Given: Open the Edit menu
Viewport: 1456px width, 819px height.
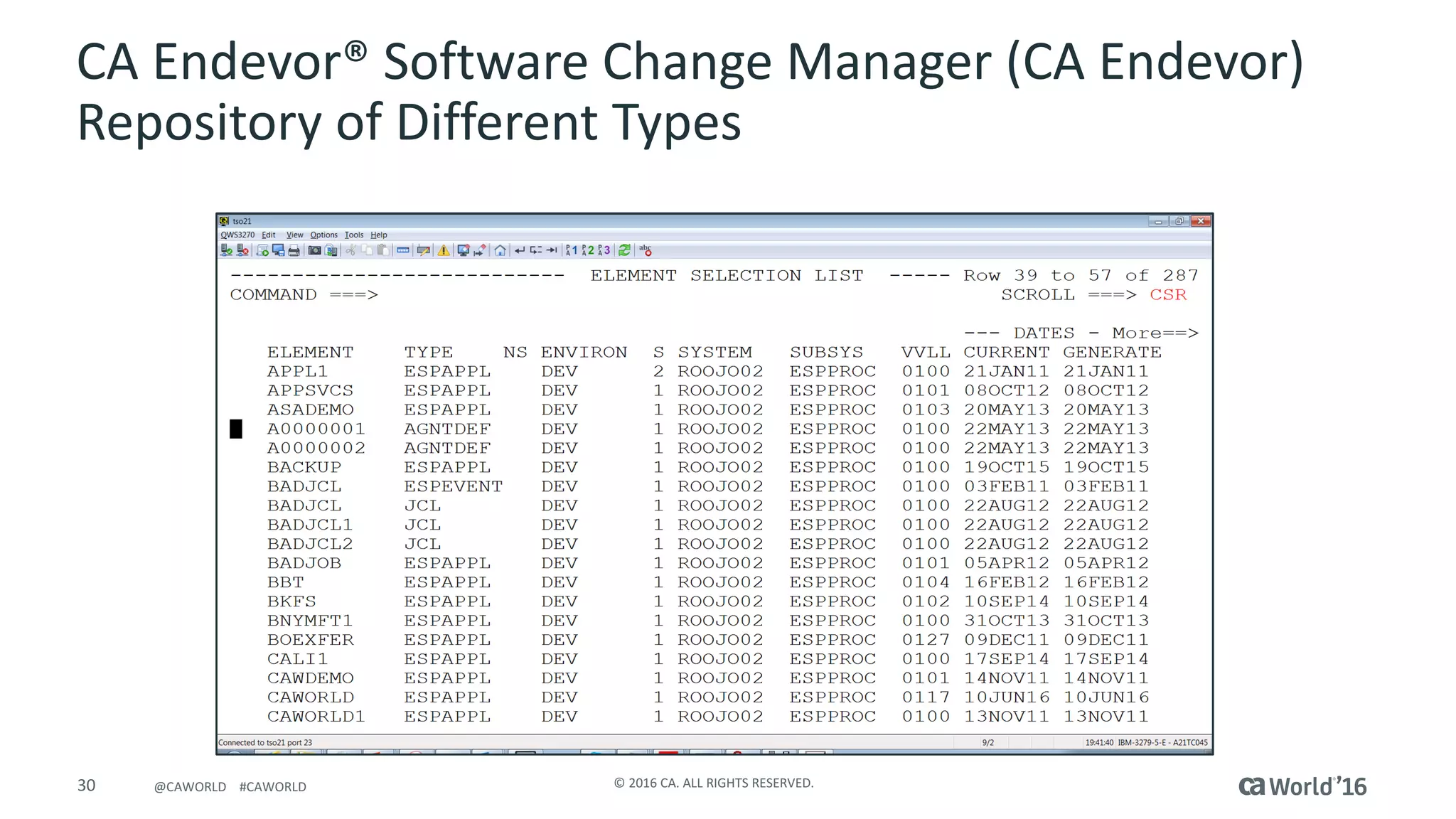Looking at the screenshot, I should 268,235.
